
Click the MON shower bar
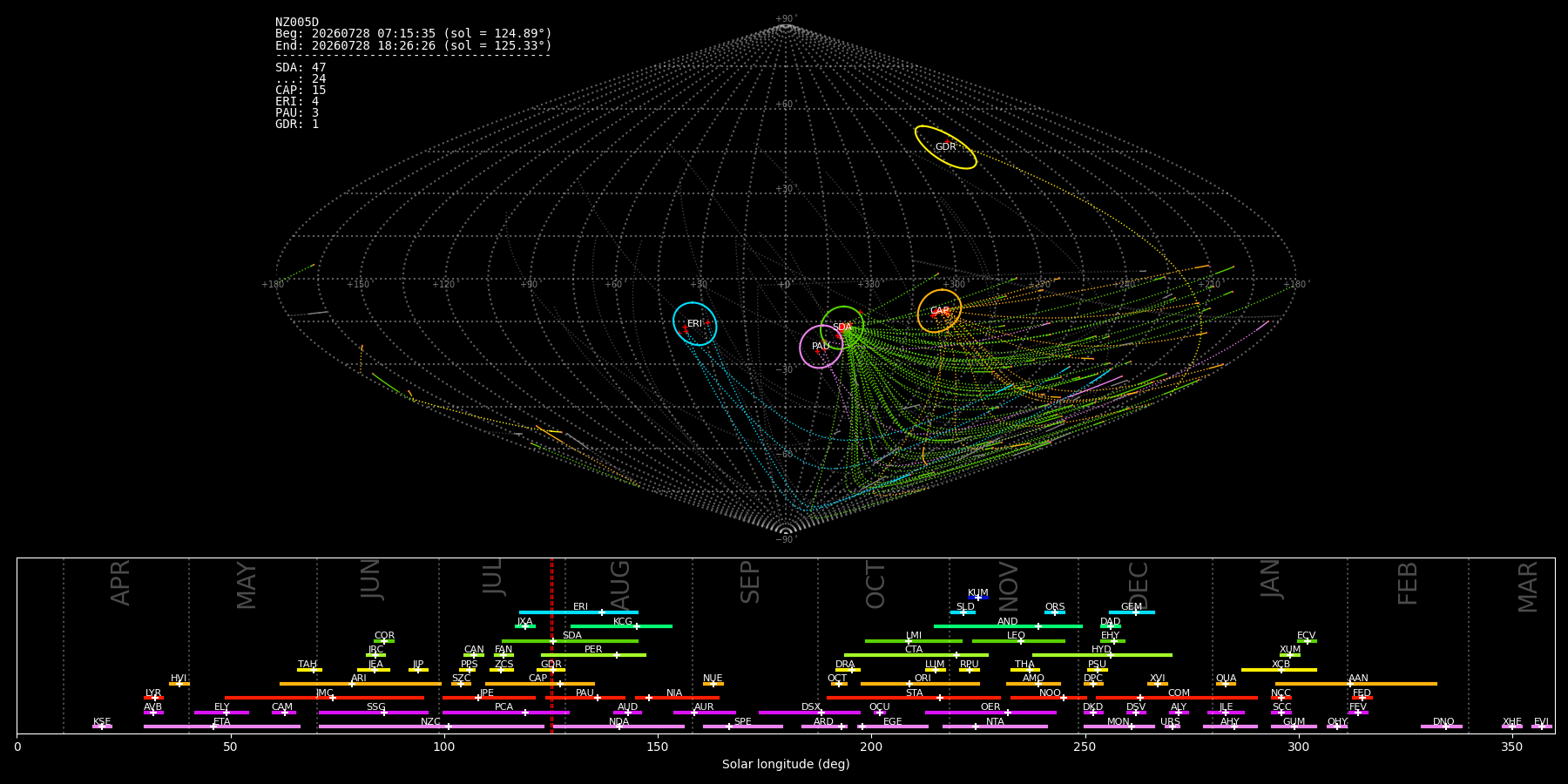(1119, 727)
